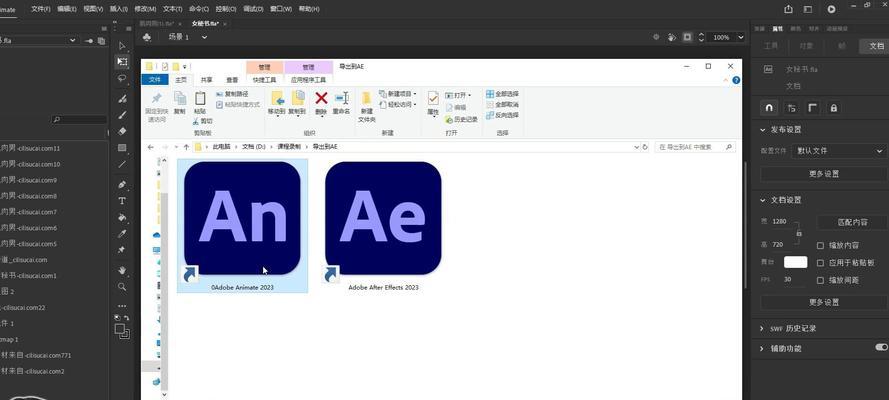Viewport: 889px width, 400px height.
Task: Select the Line tool
Action: tap(122, 164)
